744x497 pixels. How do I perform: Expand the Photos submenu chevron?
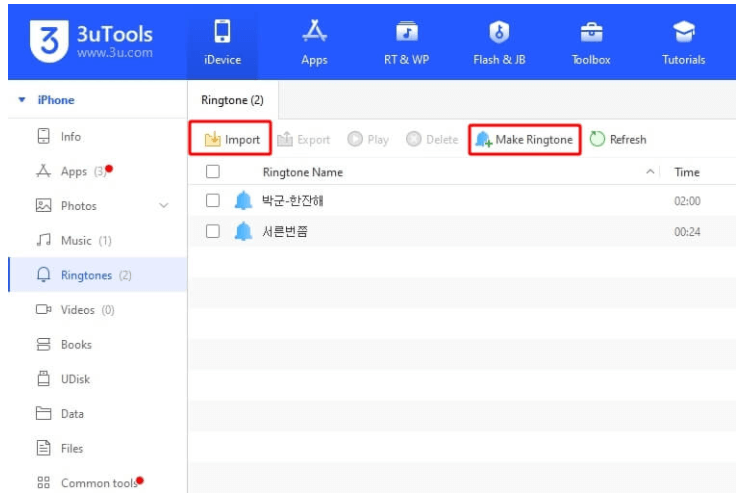click(164, 206)
